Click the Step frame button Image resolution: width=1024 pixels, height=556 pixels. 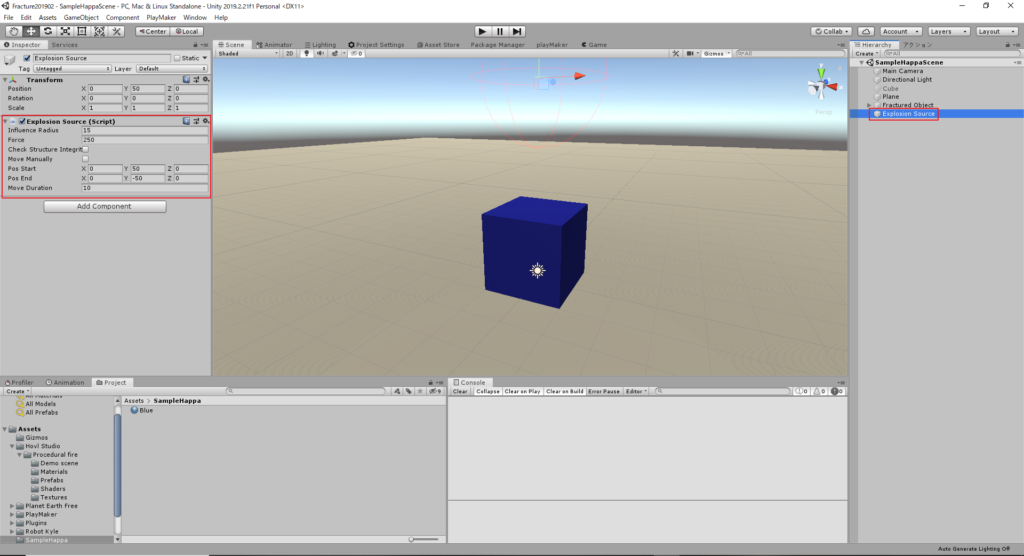pyautogui.click(x=517, y=31)
